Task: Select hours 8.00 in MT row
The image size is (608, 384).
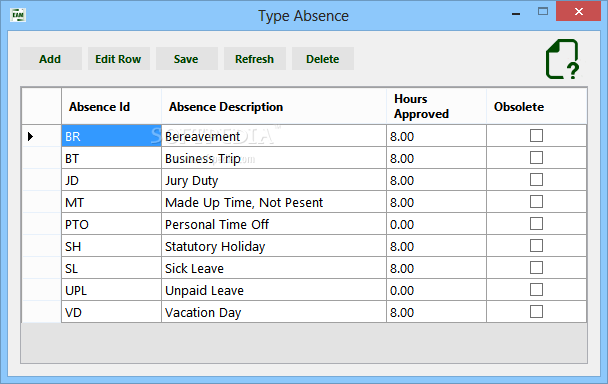Action: [x=436, y=202]
